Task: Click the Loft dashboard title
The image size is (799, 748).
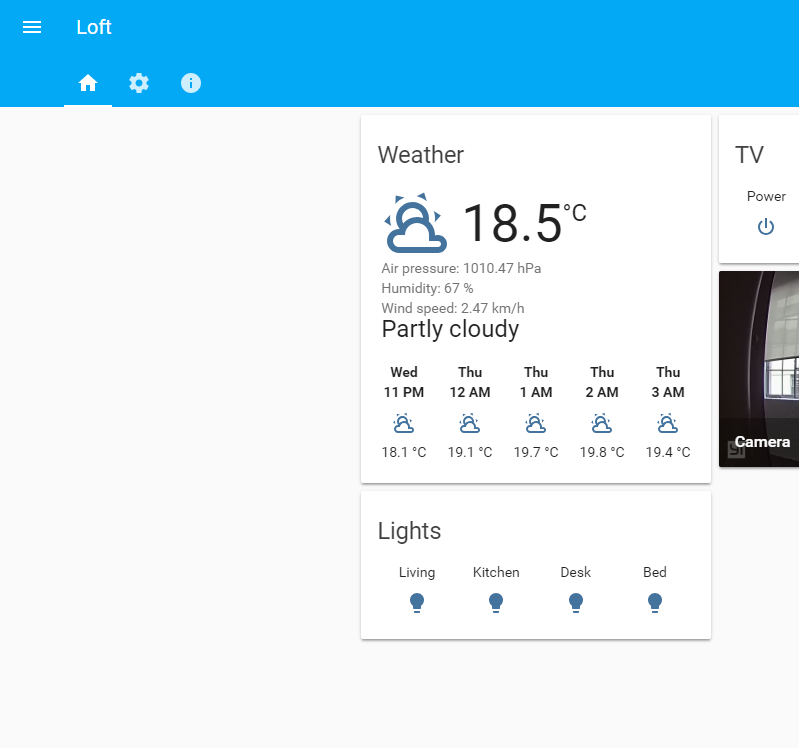Action: pyautogui.click(x=94, y=27)
